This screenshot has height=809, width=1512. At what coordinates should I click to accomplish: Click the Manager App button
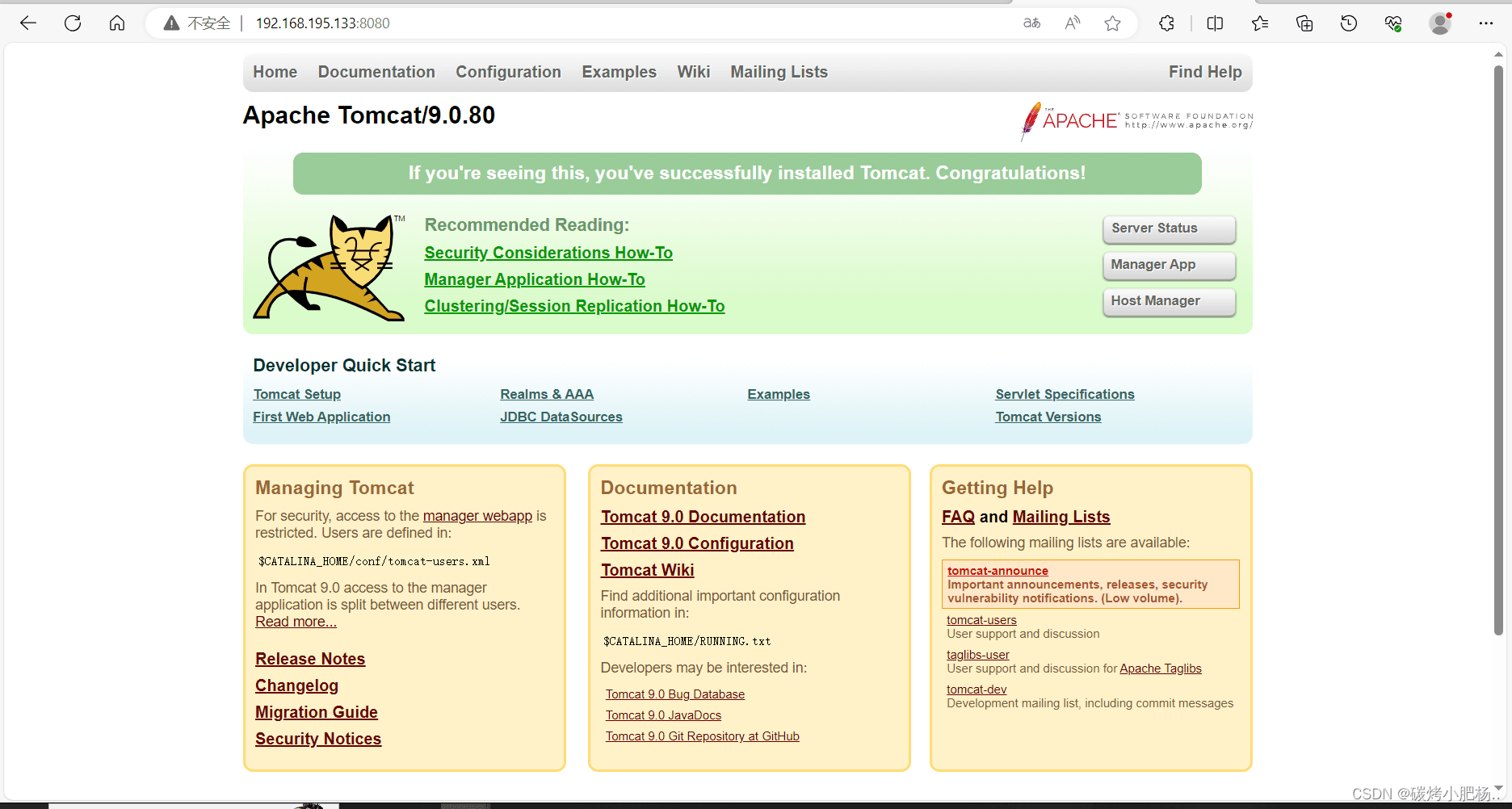(1169, 265)
